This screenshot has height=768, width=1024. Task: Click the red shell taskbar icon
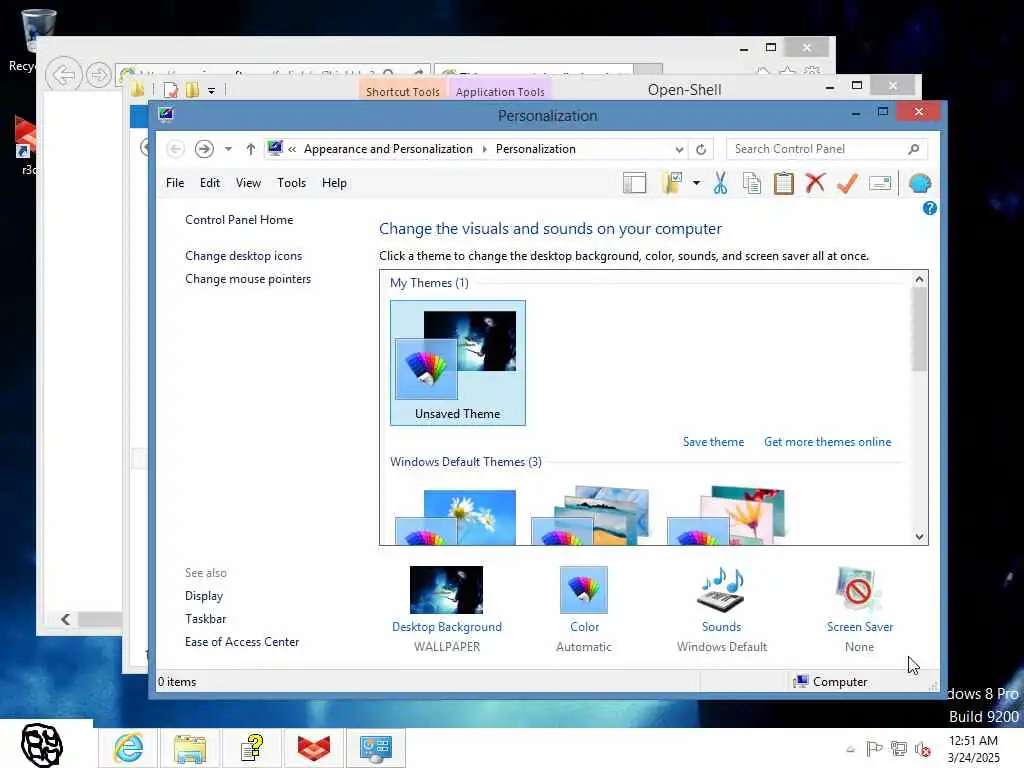[x=314, y=747]
